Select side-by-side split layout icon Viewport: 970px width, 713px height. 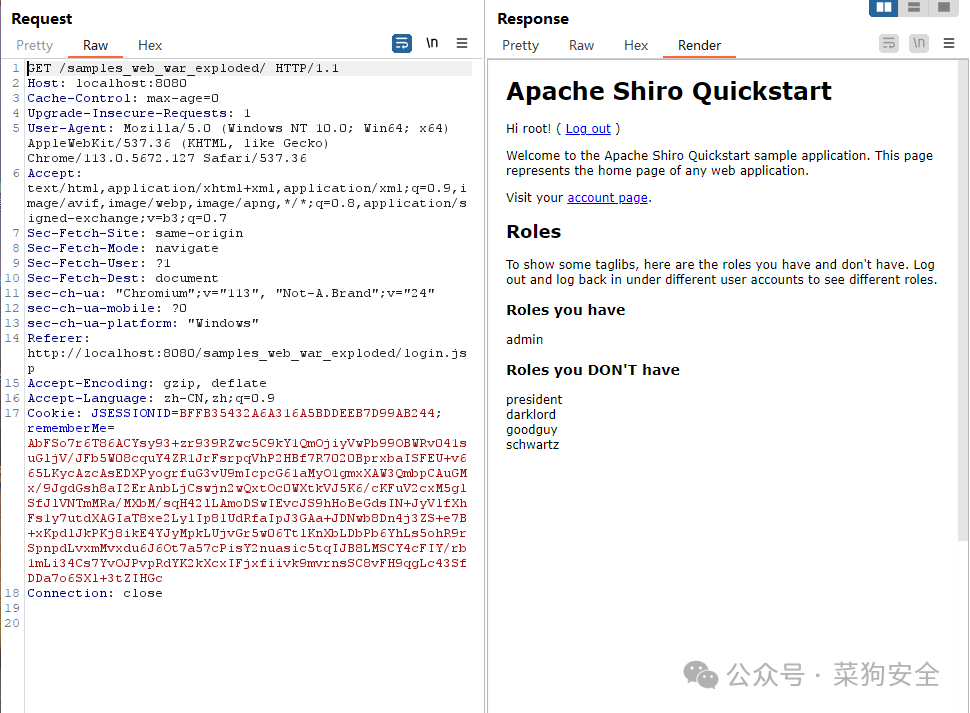pos(883,7)
